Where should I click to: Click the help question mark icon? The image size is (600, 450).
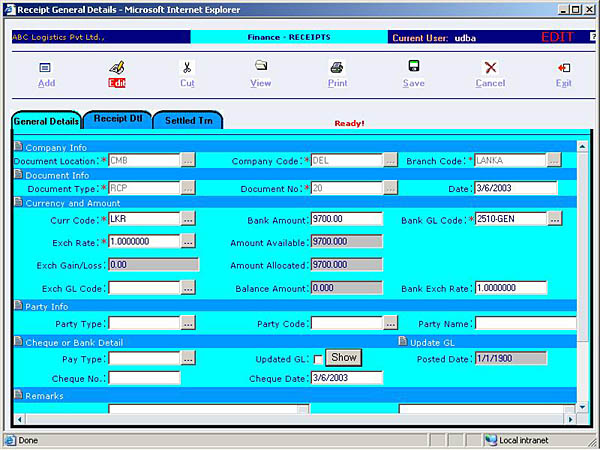point(593,37)
